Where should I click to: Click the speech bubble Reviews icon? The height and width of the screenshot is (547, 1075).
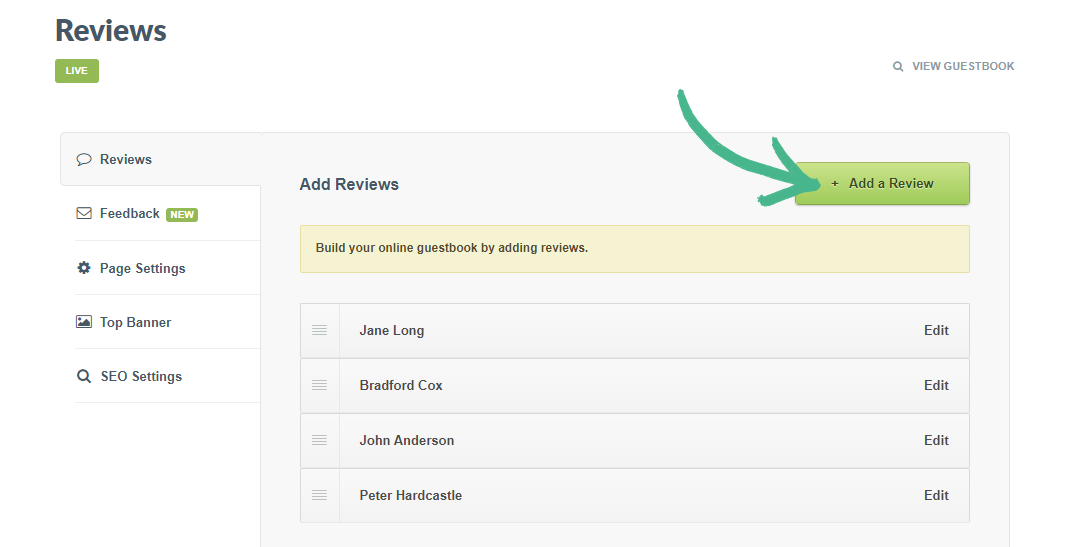coord(84,159)
